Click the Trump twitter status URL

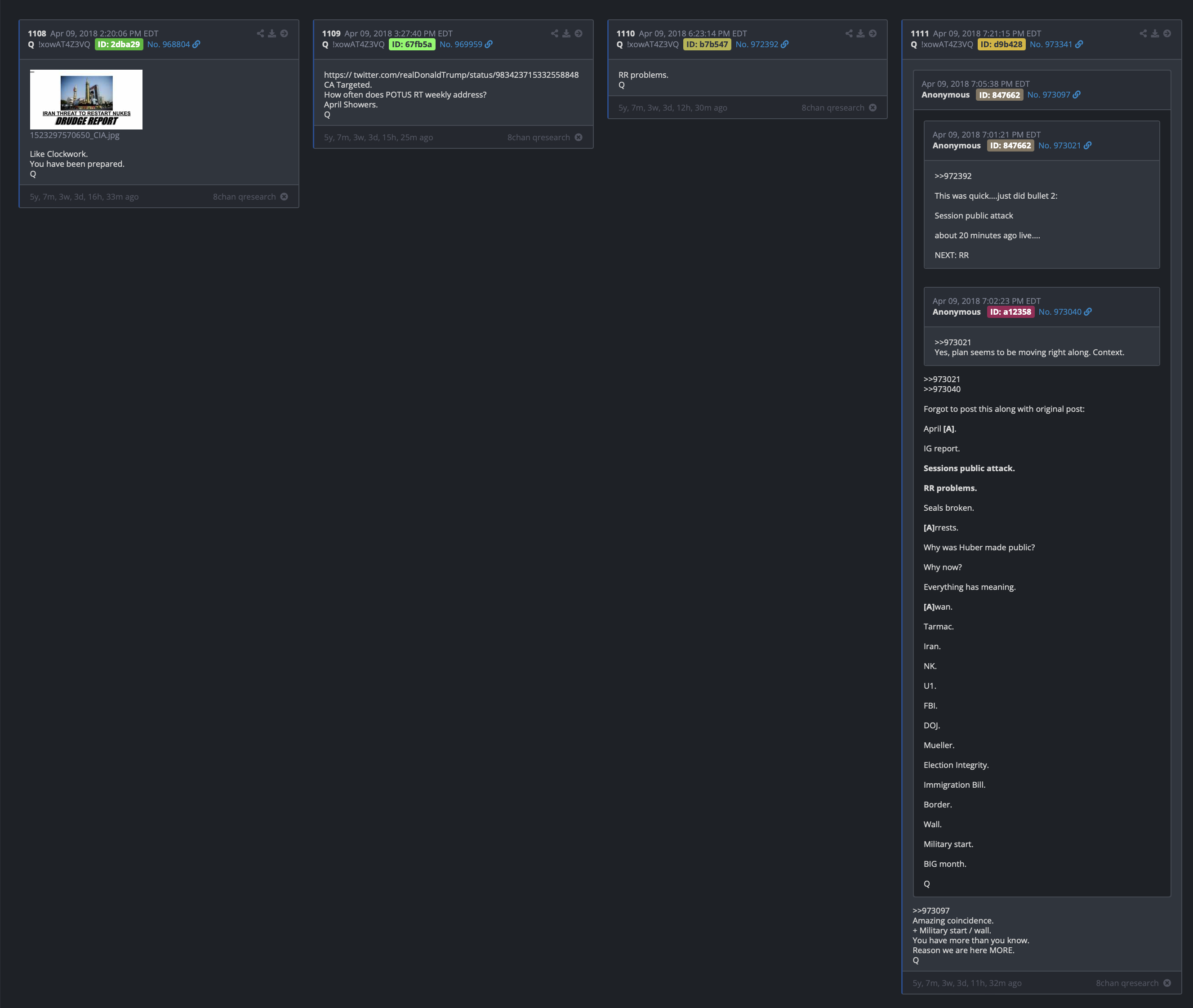pyautogui.click(x=451, y=75)
